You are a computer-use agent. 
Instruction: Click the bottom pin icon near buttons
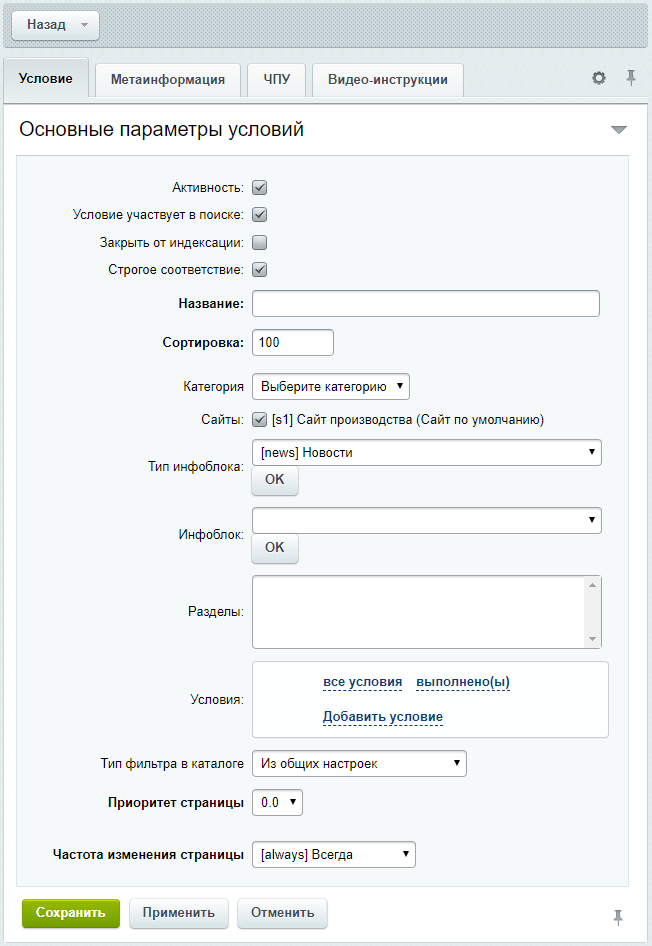pos(618,918)
